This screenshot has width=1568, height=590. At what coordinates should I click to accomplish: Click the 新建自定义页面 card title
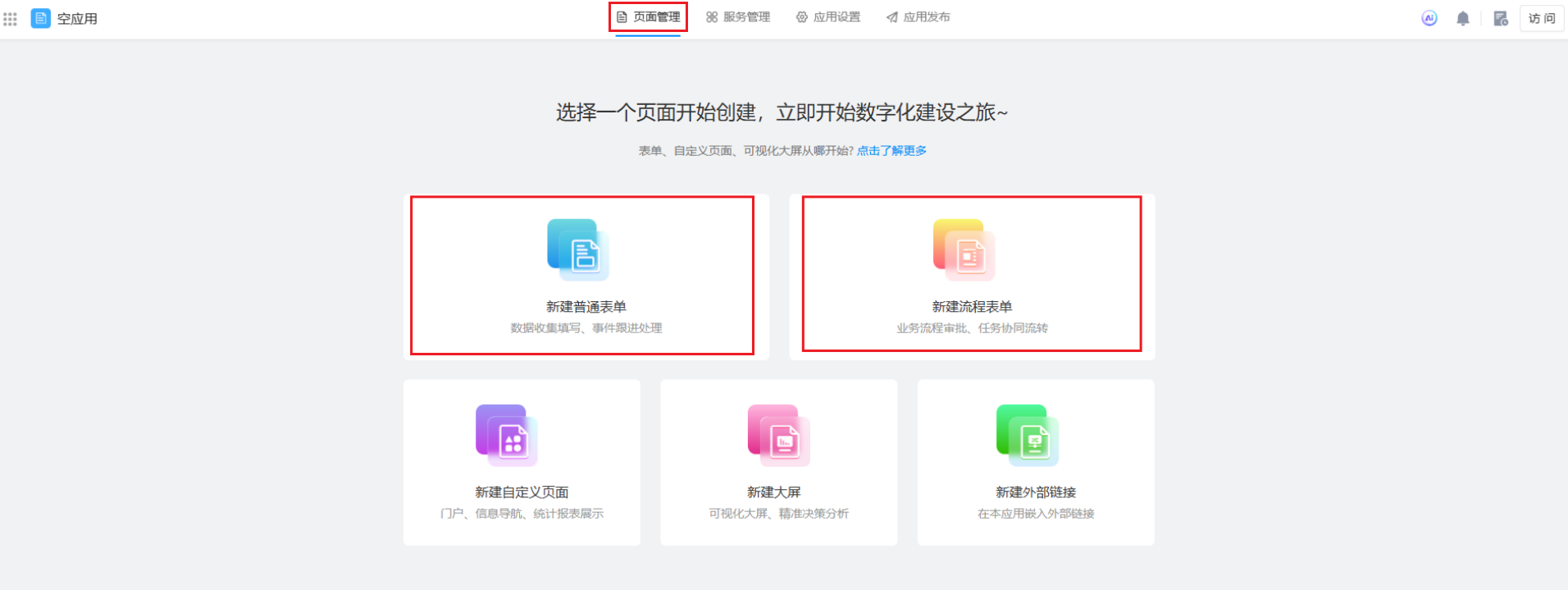[x=522, y=492]
